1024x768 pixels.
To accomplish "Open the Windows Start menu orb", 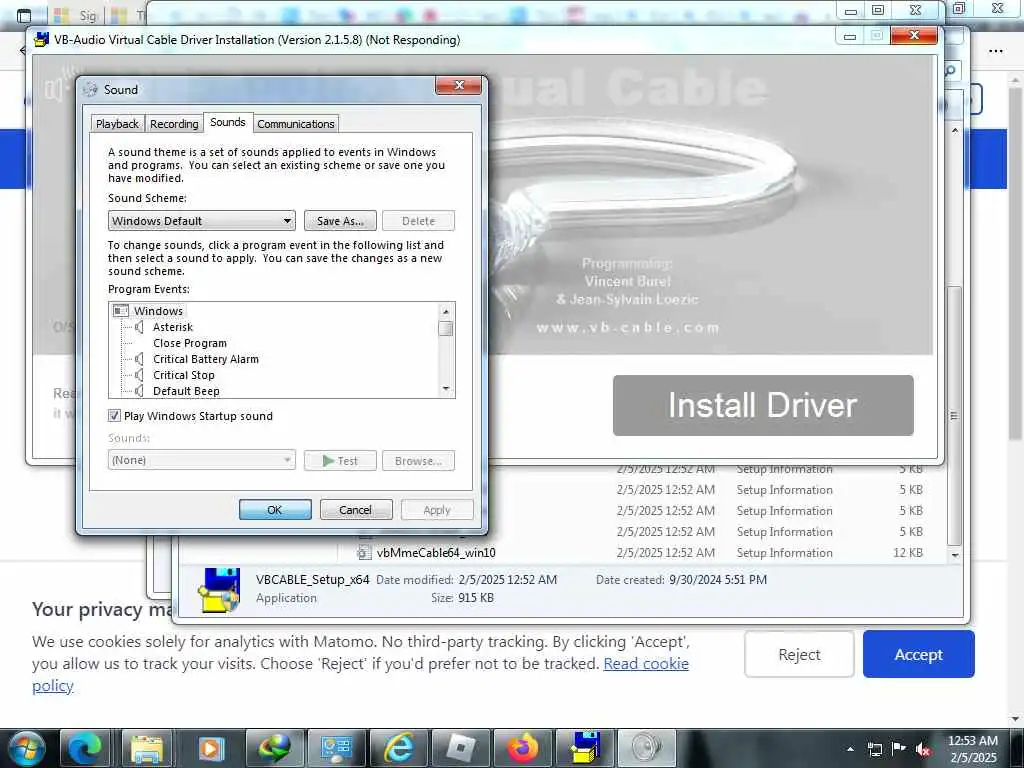I will [x=27, y=748].
